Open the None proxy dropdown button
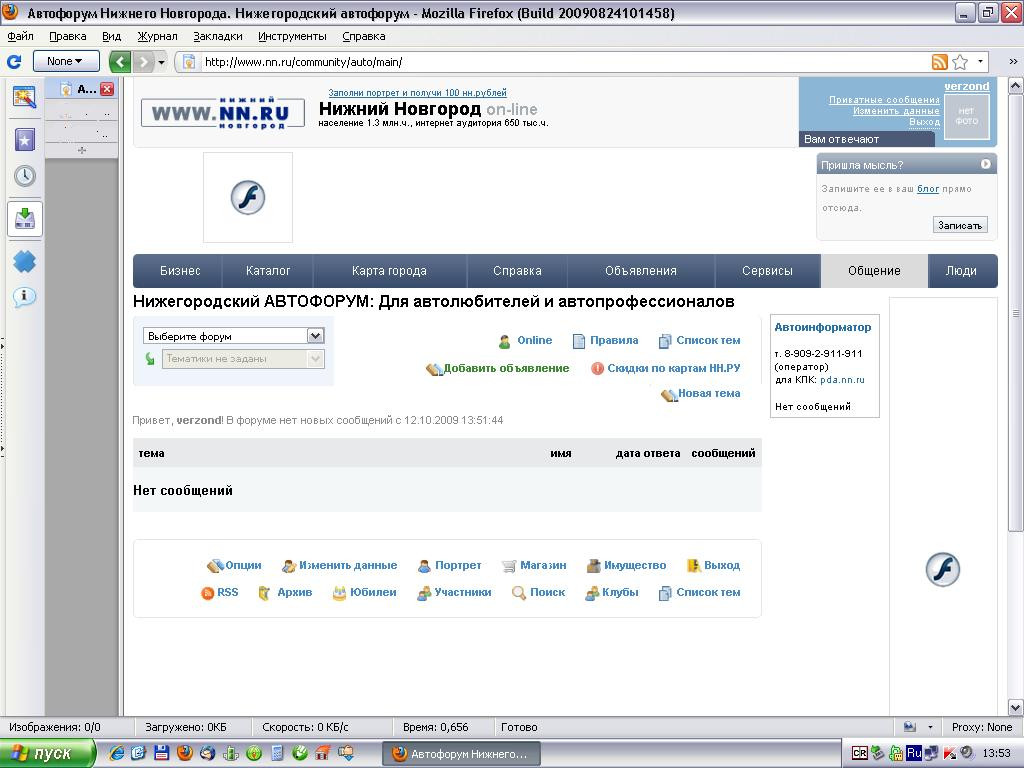The width and height of the screenshot is (1024, 768). [x=66, y=61]
